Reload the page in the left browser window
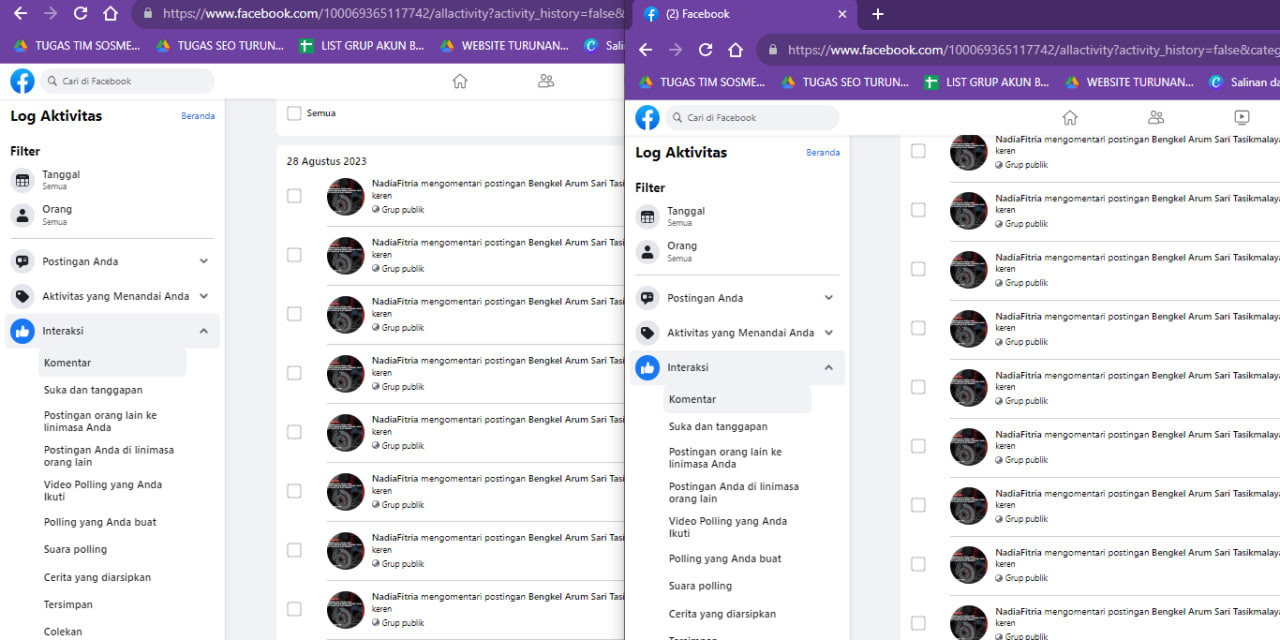 80,14
